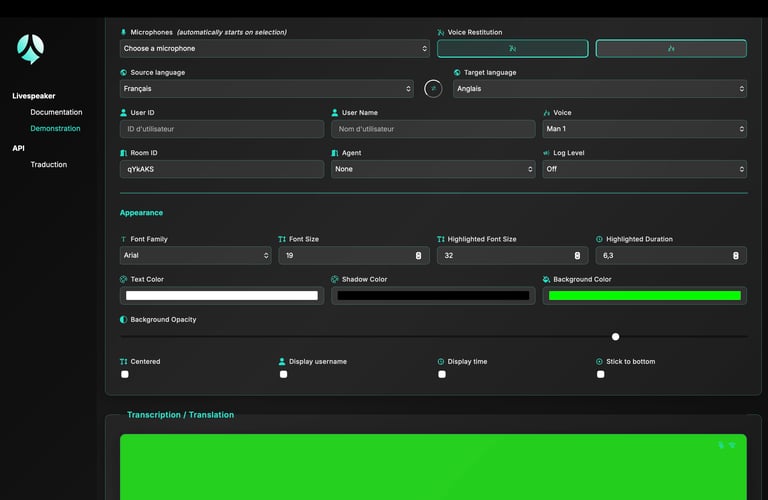
Task: Open the Source language dropdown showing Français
Action: click(x=267, y=89)
